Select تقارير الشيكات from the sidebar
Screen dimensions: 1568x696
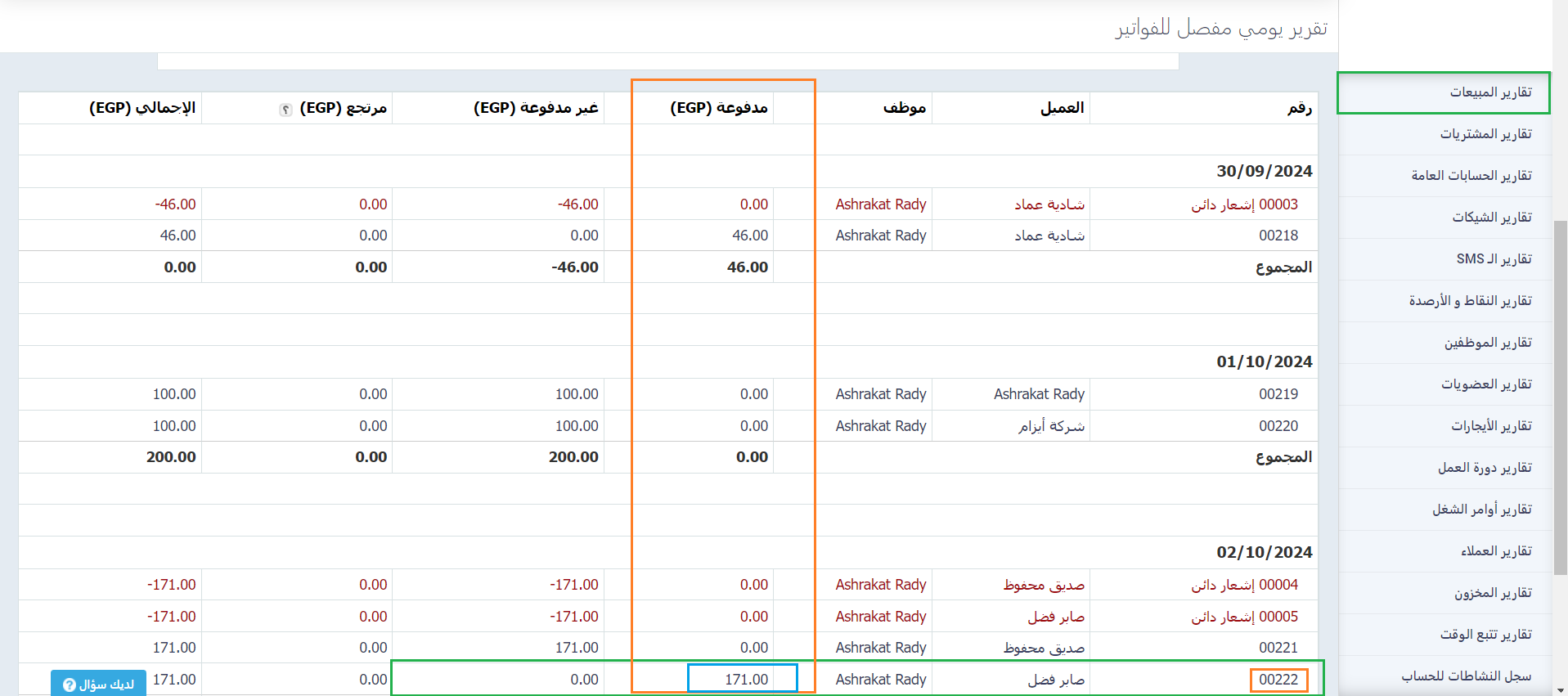coord(1491,218)
